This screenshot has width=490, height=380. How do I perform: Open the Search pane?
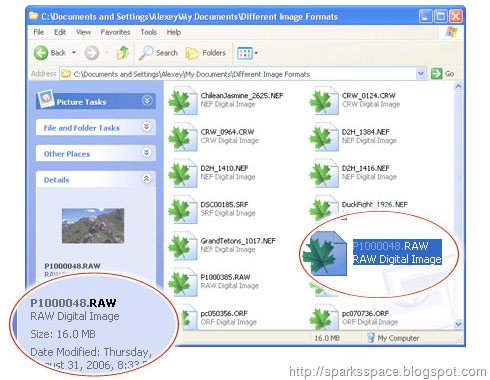[x=158, y=53]
